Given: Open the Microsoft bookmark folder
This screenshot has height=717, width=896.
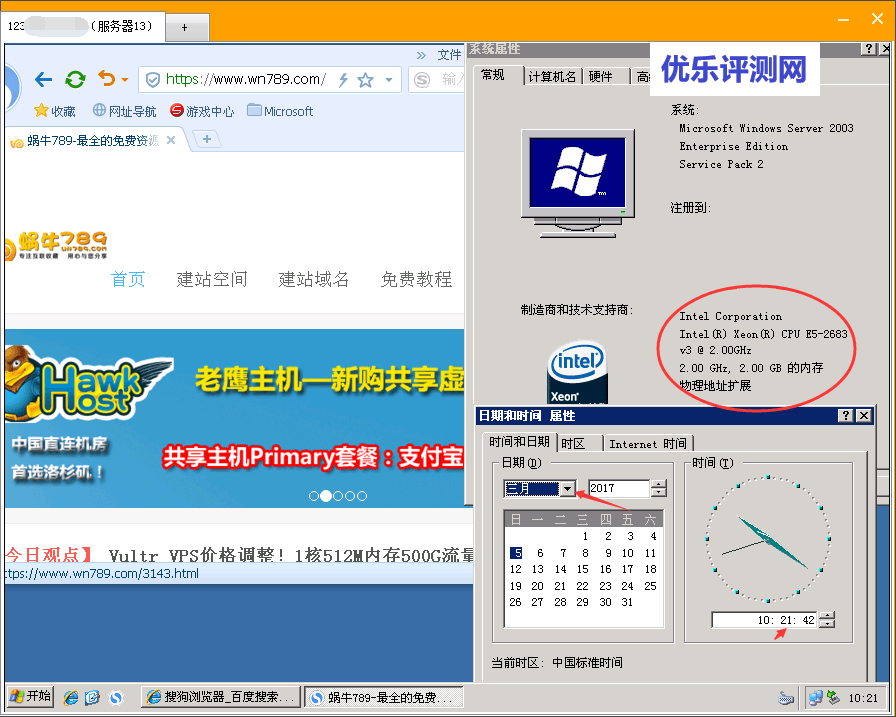Looking at the screenshot, I should 280,111.
